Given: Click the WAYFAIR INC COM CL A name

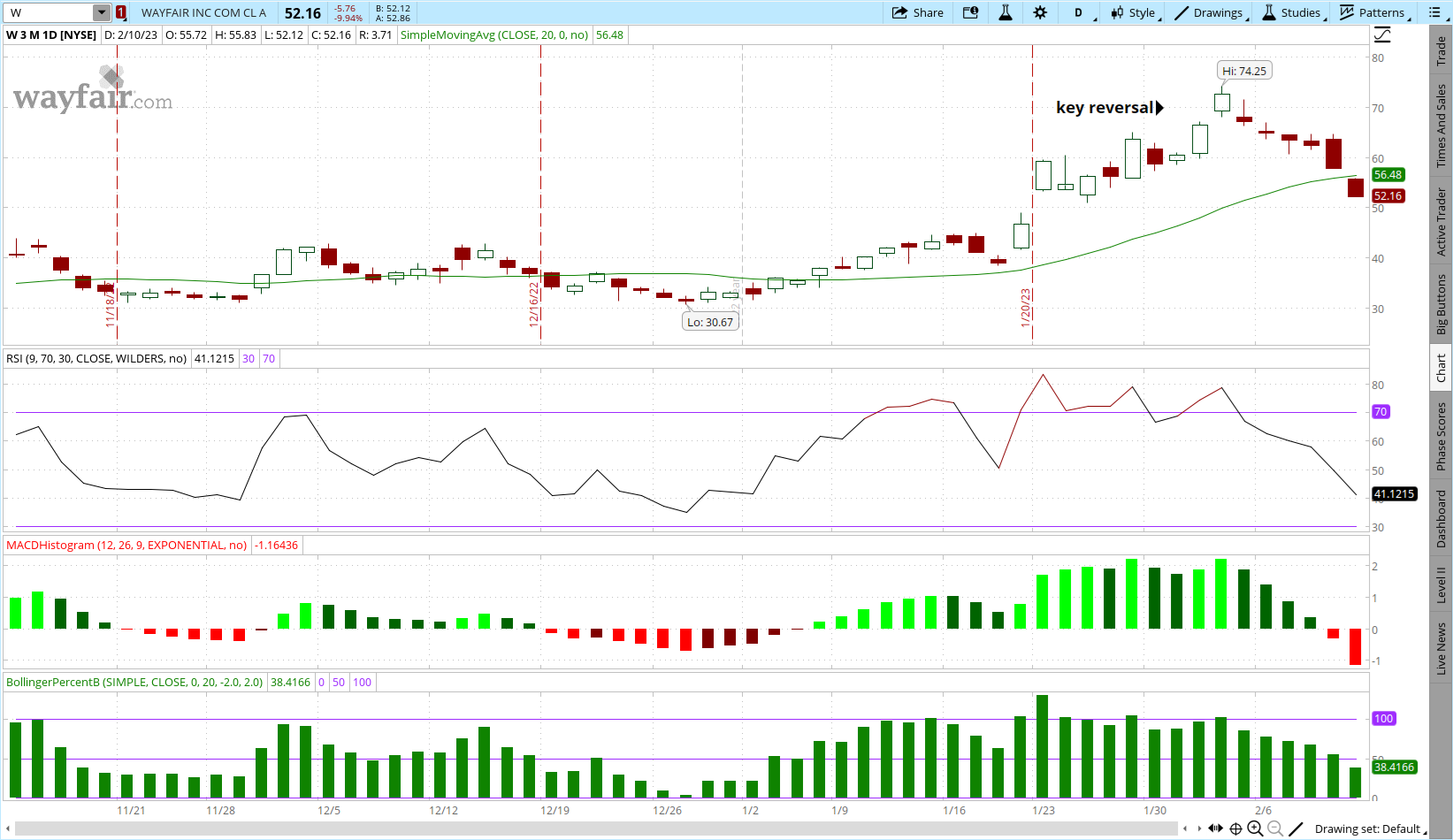Looking at the screenshot, I should 203,12.
